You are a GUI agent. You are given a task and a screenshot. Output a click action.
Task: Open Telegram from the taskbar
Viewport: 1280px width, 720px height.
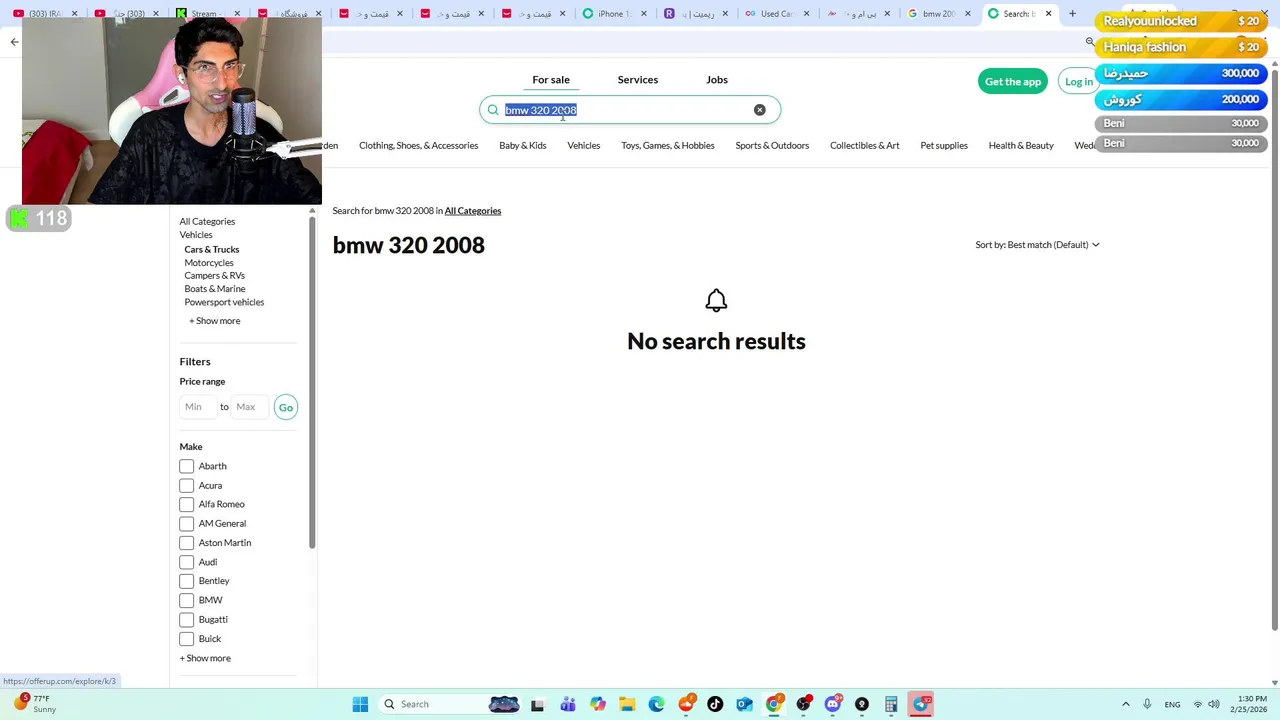point(921,704)
